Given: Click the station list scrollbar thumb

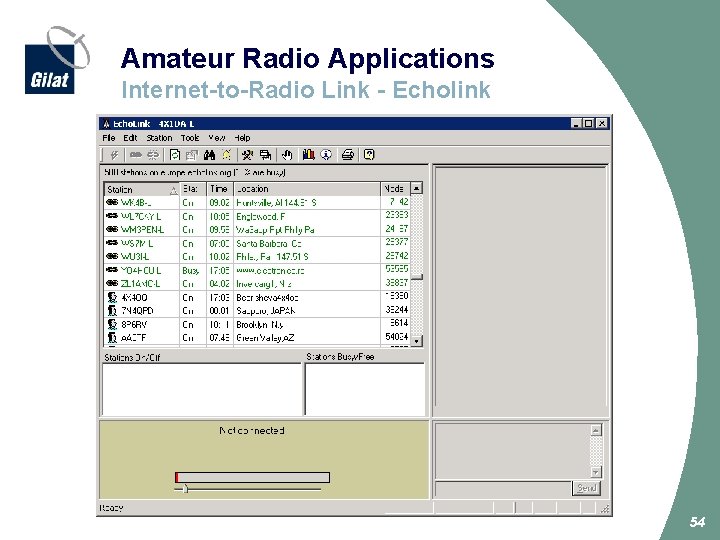Looking at the screenshot, I should [x=416, y=277].
